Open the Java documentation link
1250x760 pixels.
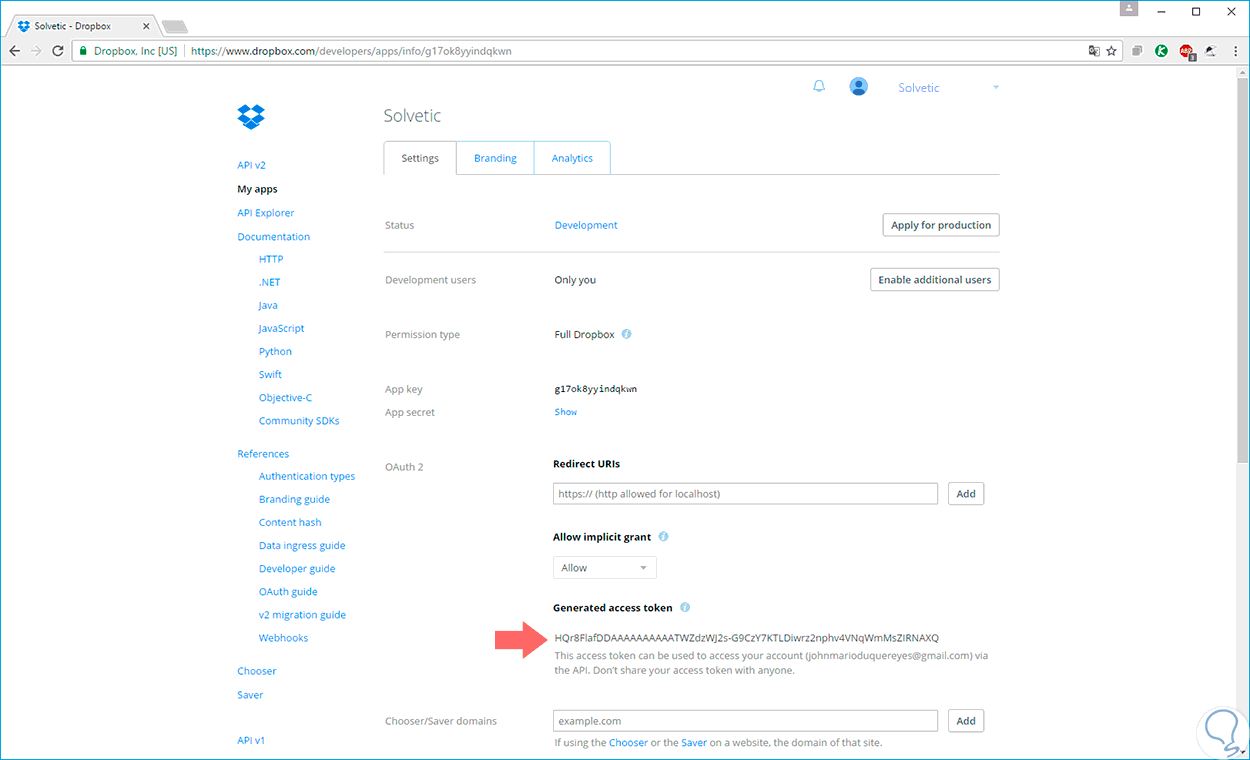tap(268, 305)
